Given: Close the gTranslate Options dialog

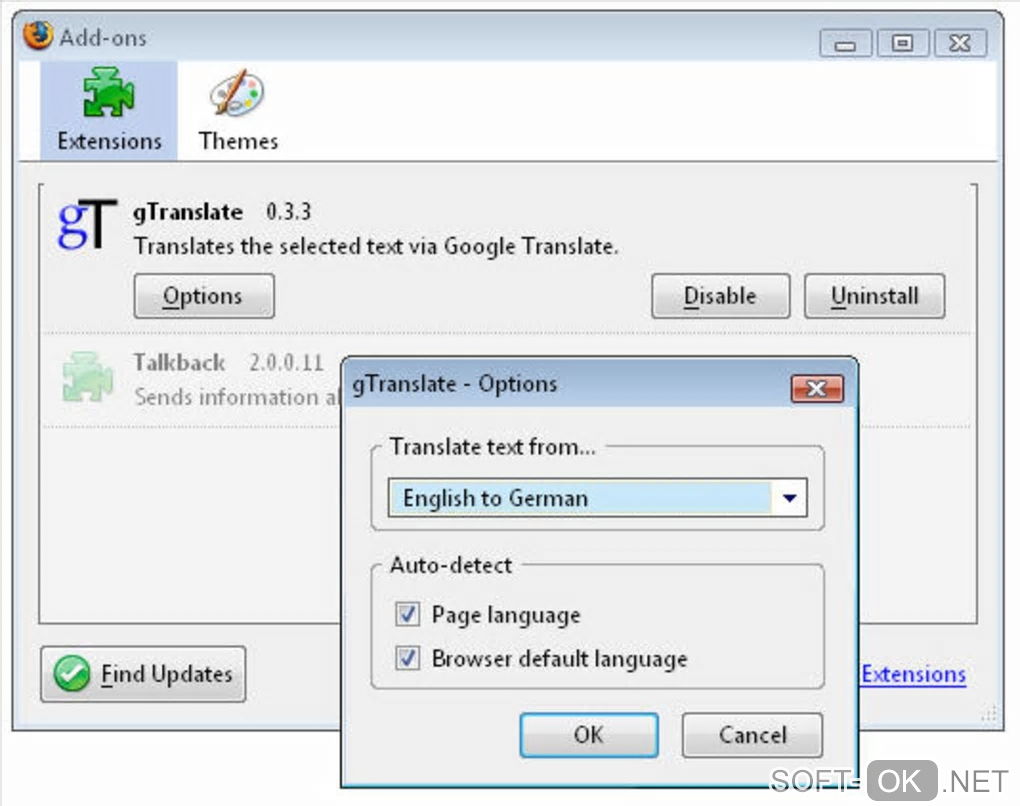Looking at the screenshot, I should [x=817, y=389].
